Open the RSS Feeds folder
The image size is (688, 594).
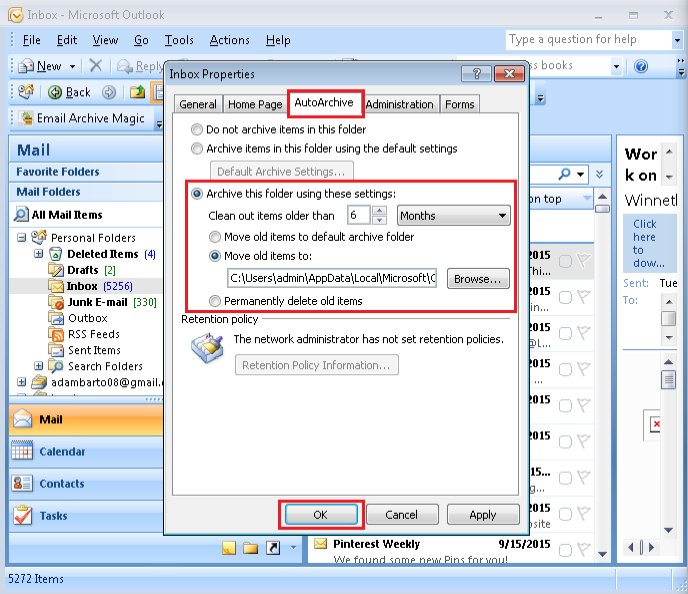[x=84, y=334]
